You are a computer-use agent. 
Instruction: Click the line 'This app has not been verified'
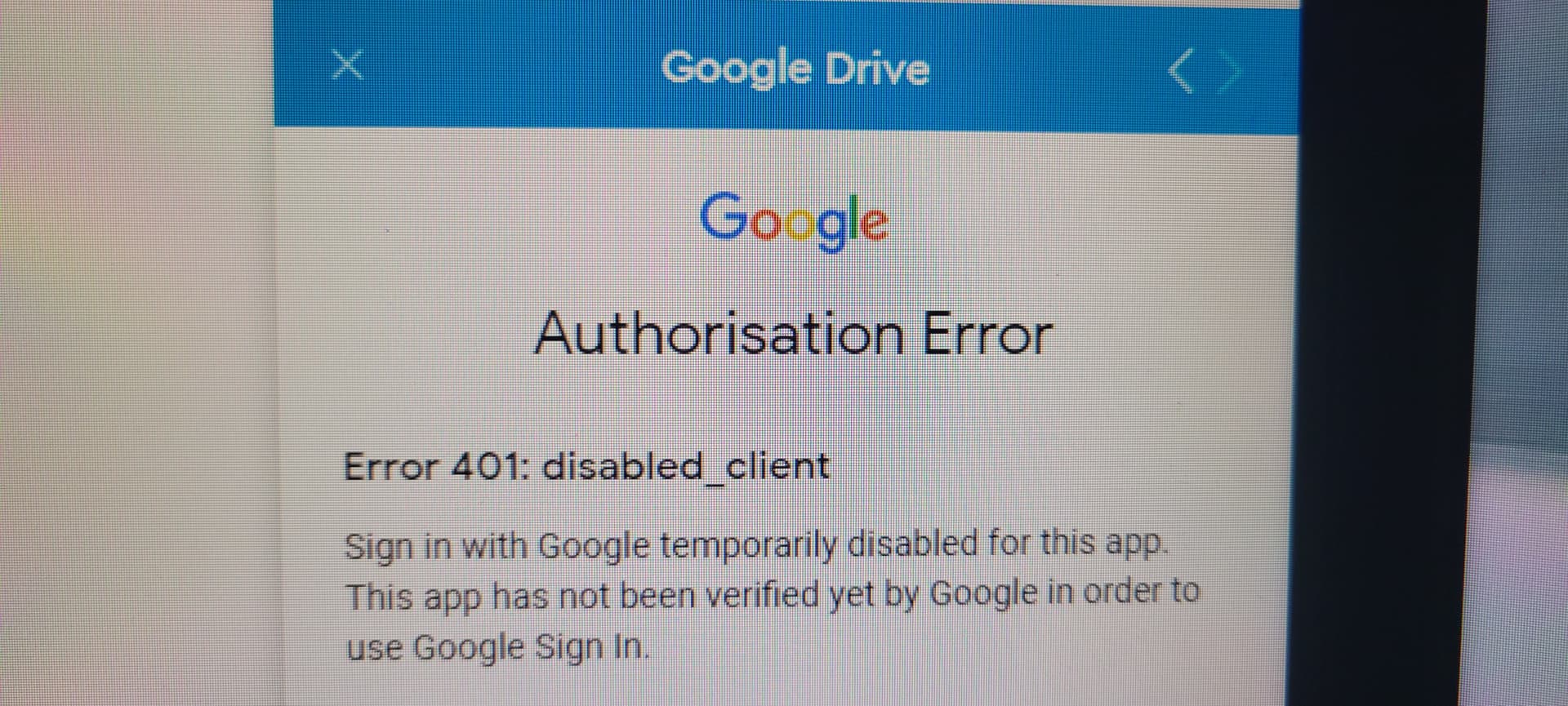(x=772, y=595)
